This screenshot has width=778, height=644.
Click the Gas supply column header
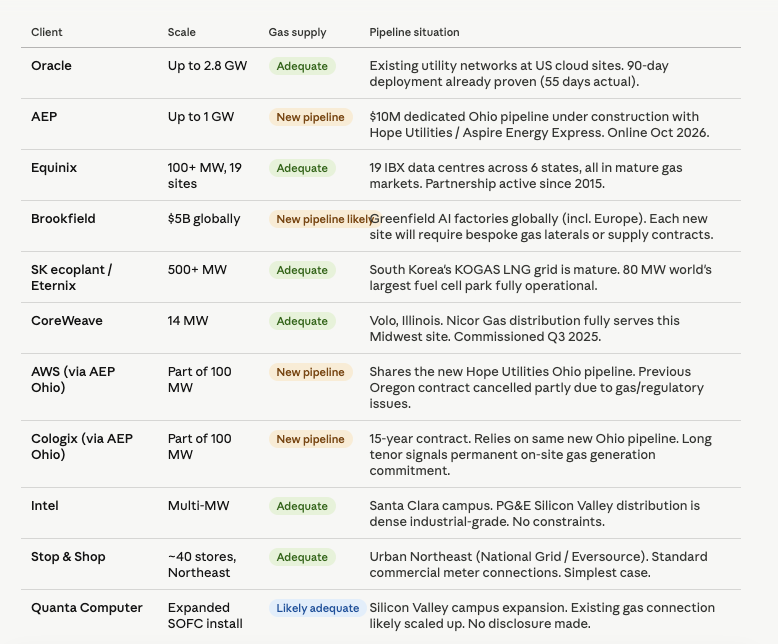coord(297,32)
